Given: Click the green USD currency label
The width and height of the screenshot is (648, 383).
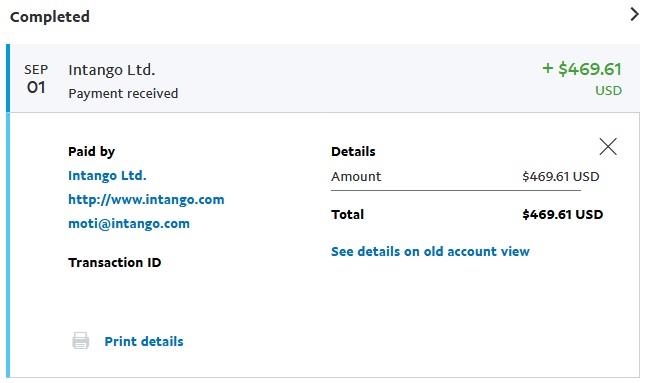Looking at the screenshot, I should (x=608, y=90).
